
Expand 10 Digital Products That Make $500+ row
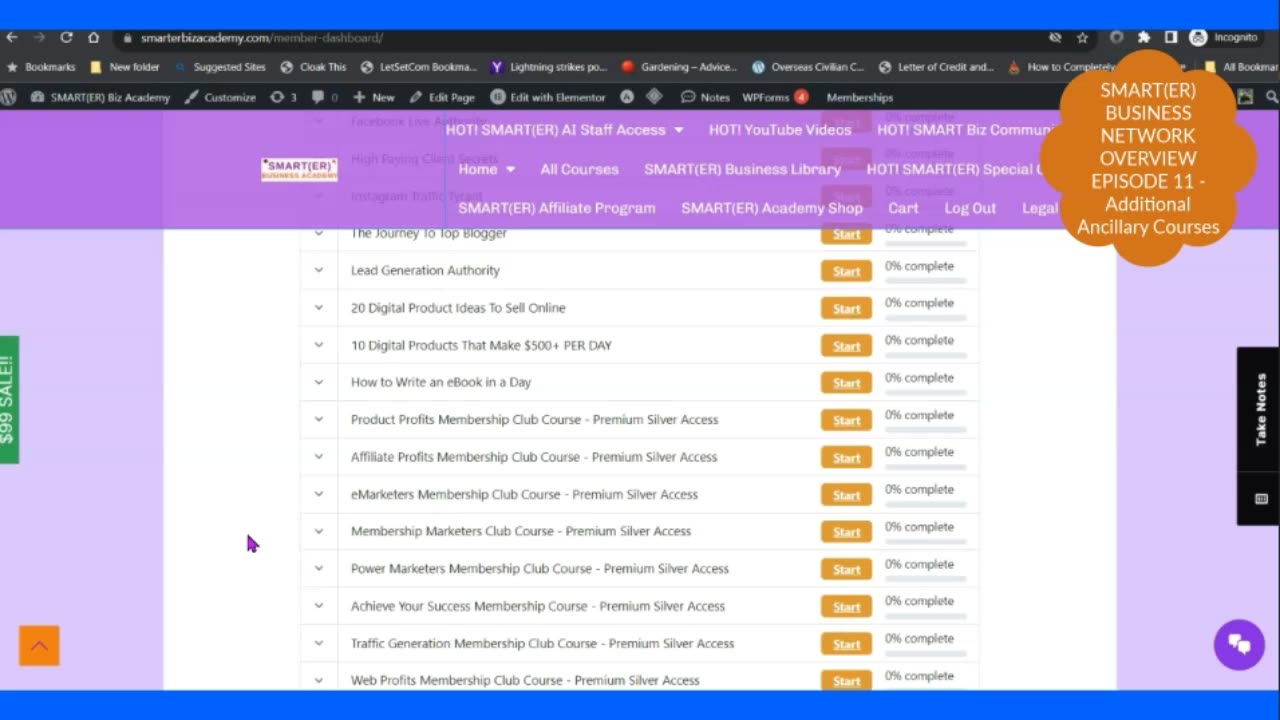(x=319, y=345)
